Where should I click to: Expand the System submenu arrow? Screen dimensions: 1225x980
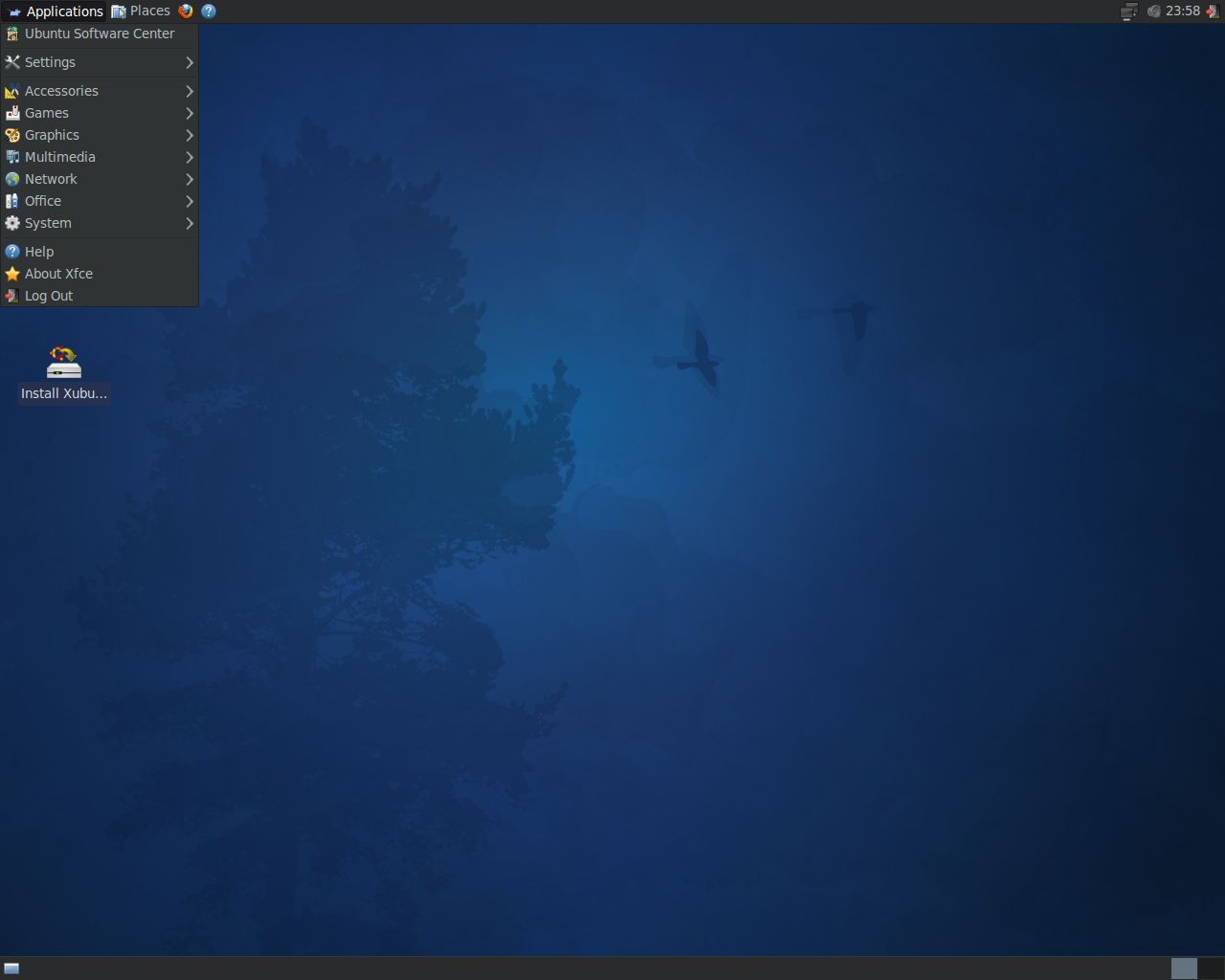tap(189, 223)
